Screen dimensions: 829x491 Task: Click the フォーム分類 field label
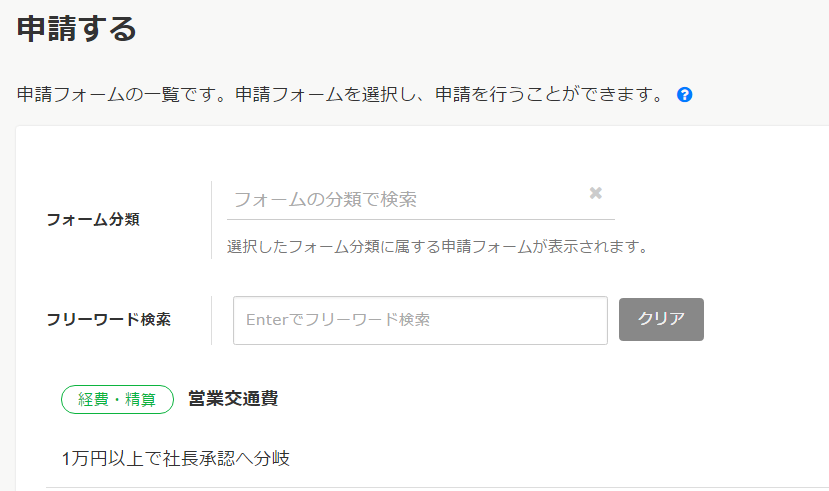tap(93, 220)
